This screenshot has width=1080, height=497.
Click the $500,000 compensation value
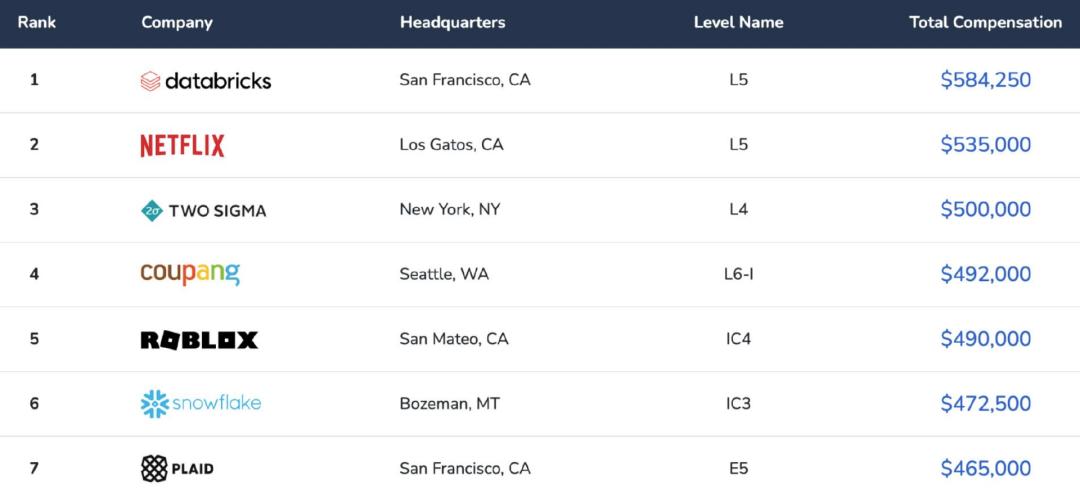pos(986,209)
